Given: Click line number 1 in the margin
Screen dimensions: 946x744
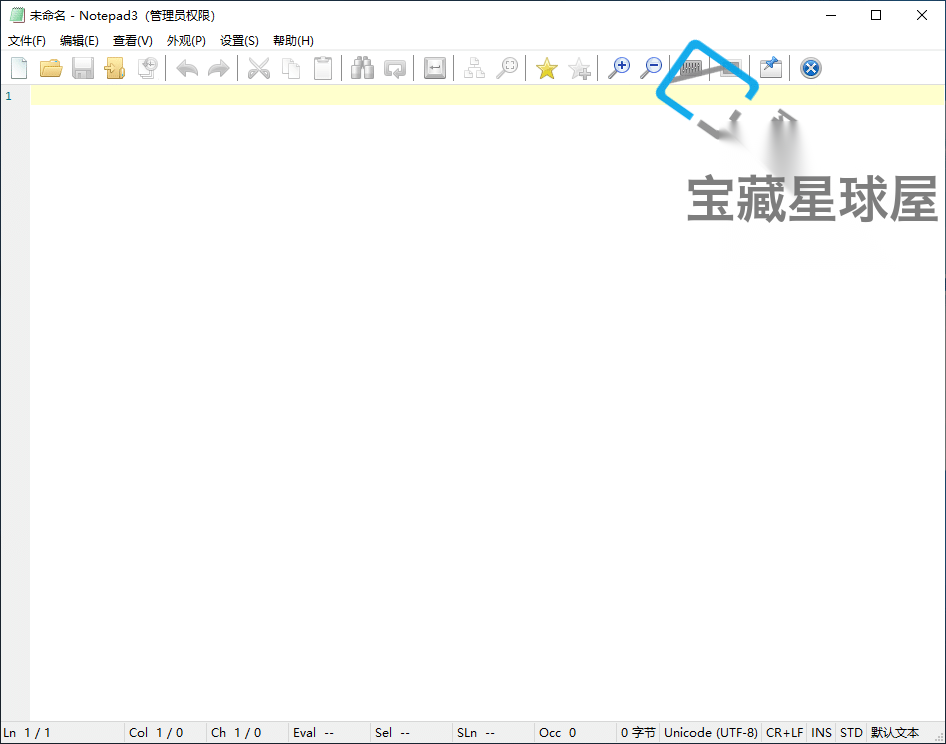Looking at the screenshot, I should pos(8,96).
